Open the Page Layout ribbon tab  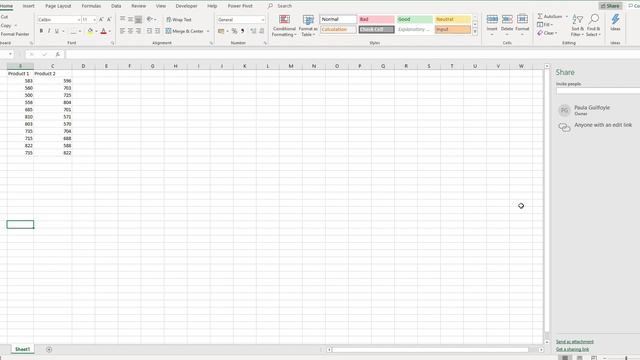pos(58,6)
